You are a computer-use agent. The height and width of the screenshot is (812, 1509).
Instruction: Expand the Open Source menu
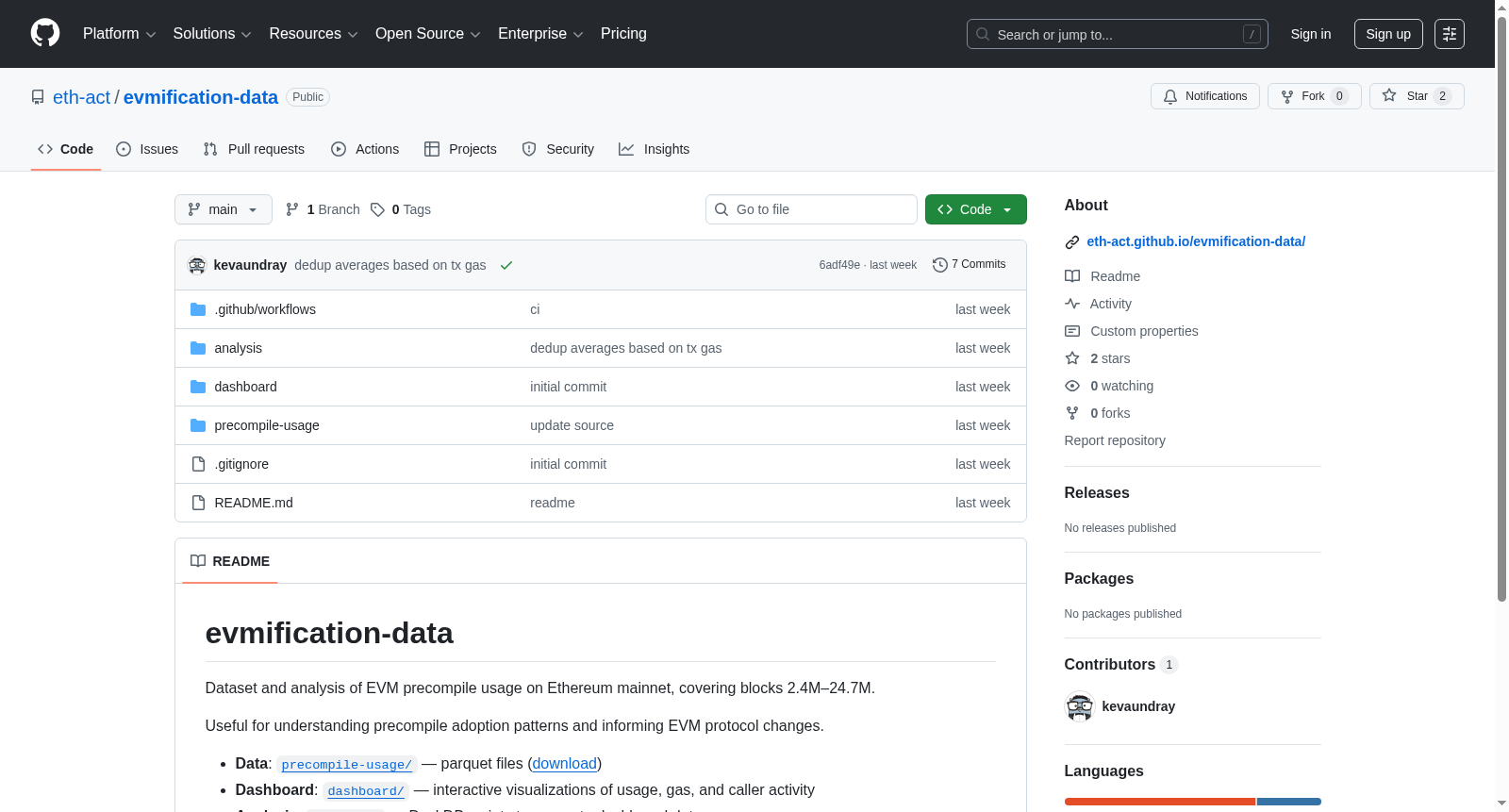point(427,34)
